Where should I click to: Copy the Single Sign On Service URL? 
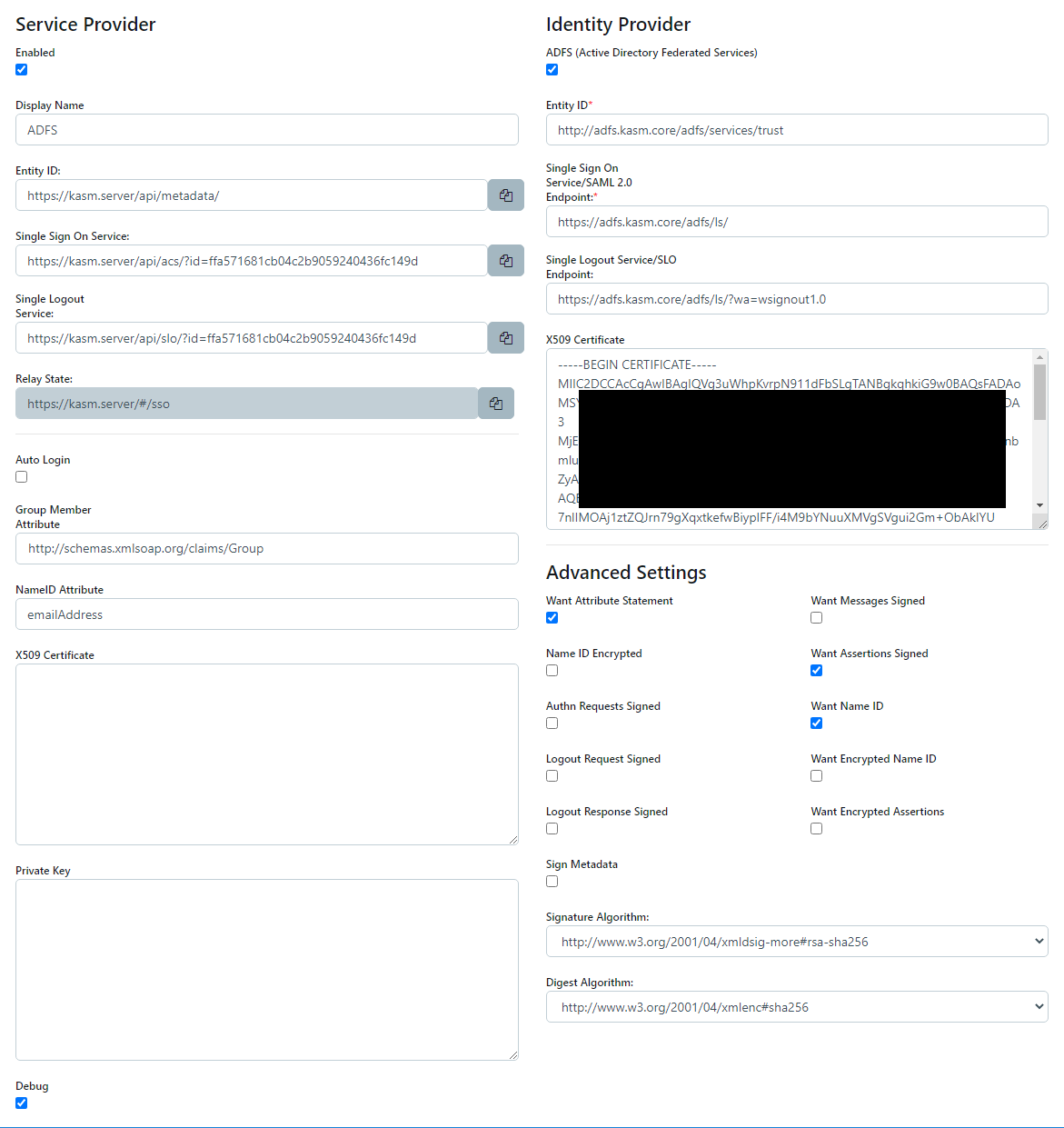click(505, 260)
